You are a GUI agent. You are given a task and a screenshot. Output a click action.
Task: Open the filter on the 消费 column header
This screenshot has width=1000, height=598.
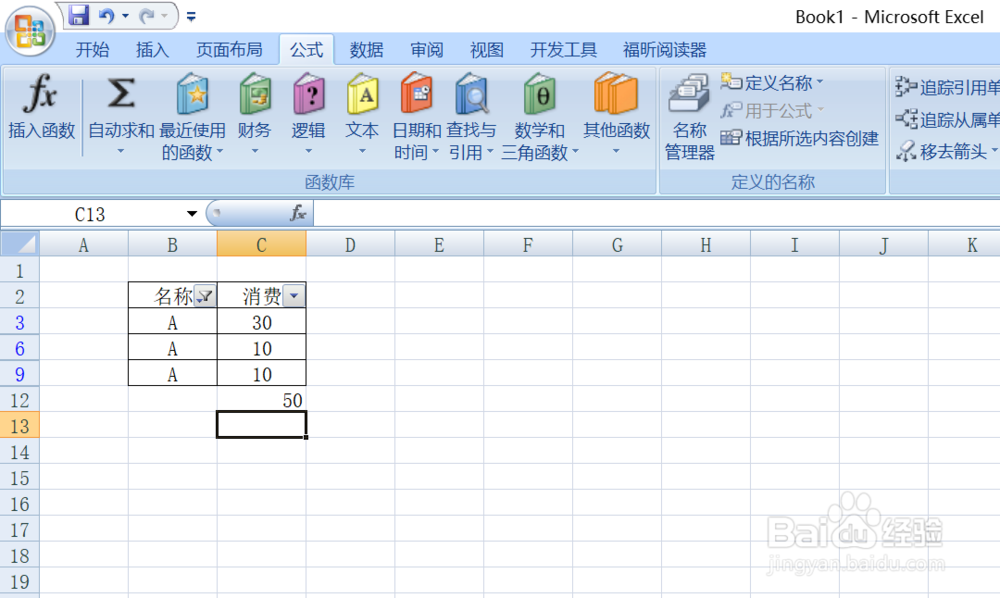294,295
